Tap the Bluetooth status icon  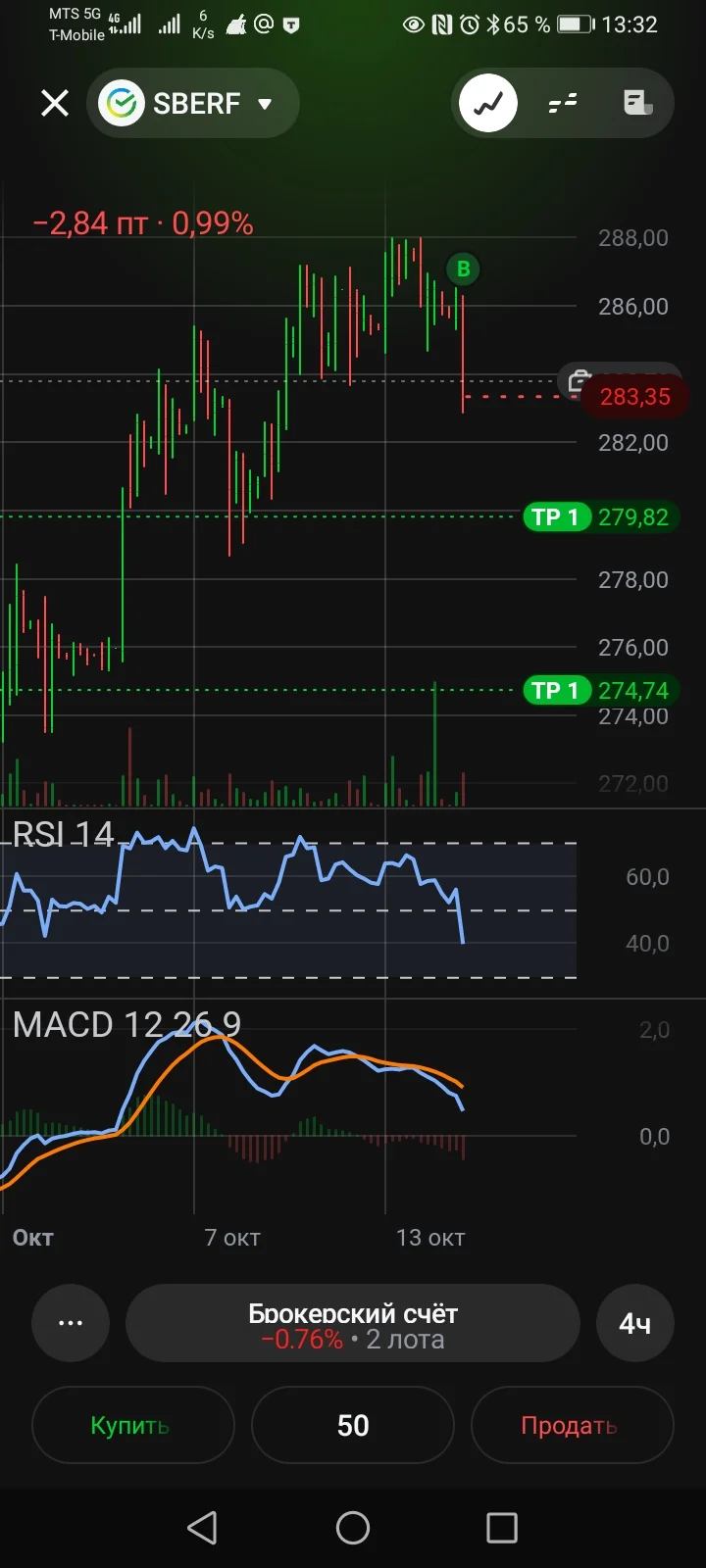pyautogui.click(x=493, y=24)
